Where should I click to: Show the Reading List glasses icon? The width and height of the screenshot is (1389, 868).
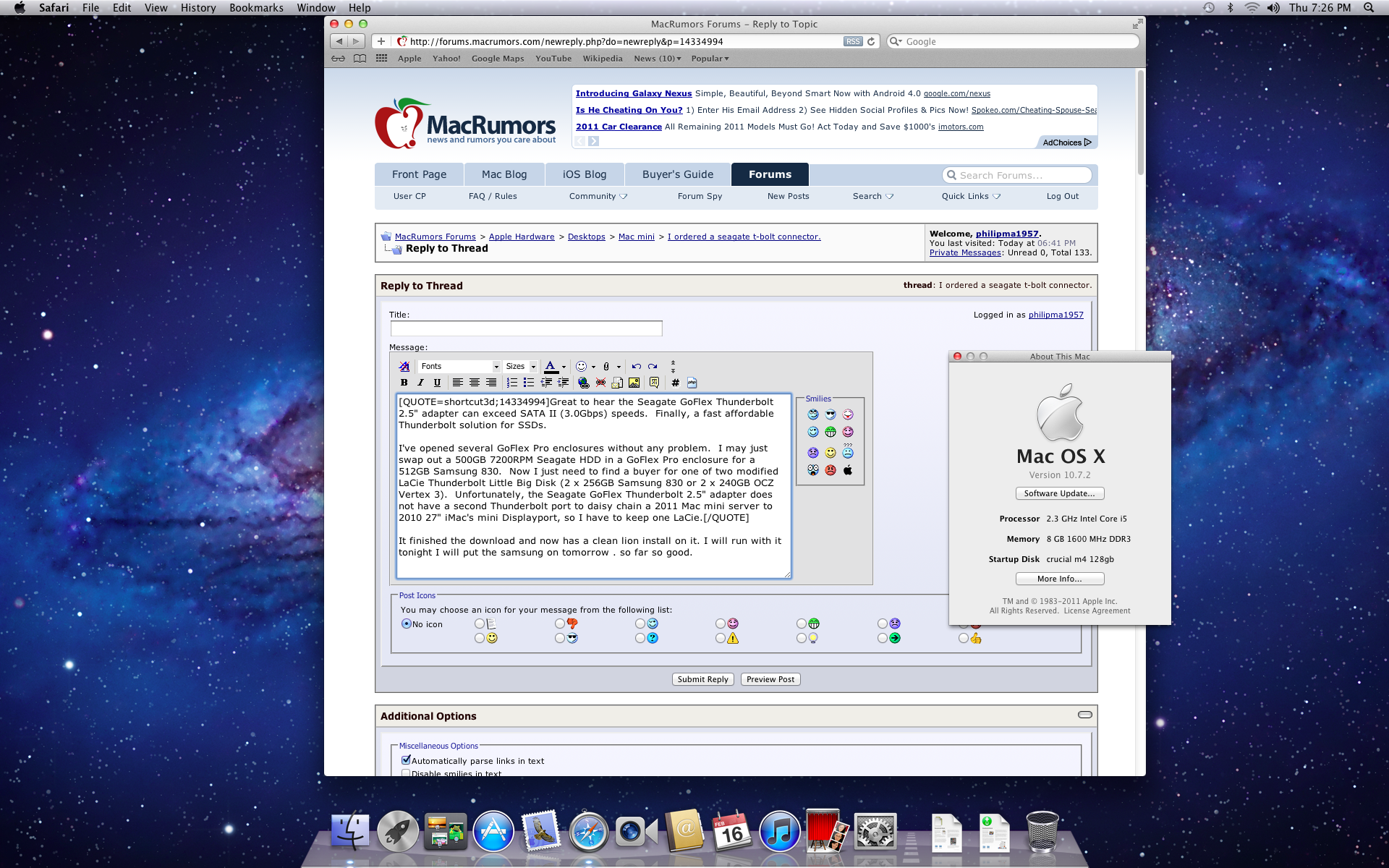coord(338,59)
